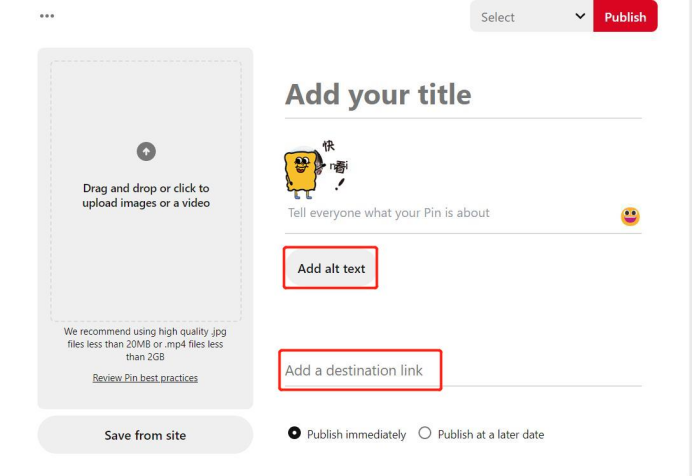Click the Drag and drop upload text
692x476 pixels.
(x=146, y=195)
